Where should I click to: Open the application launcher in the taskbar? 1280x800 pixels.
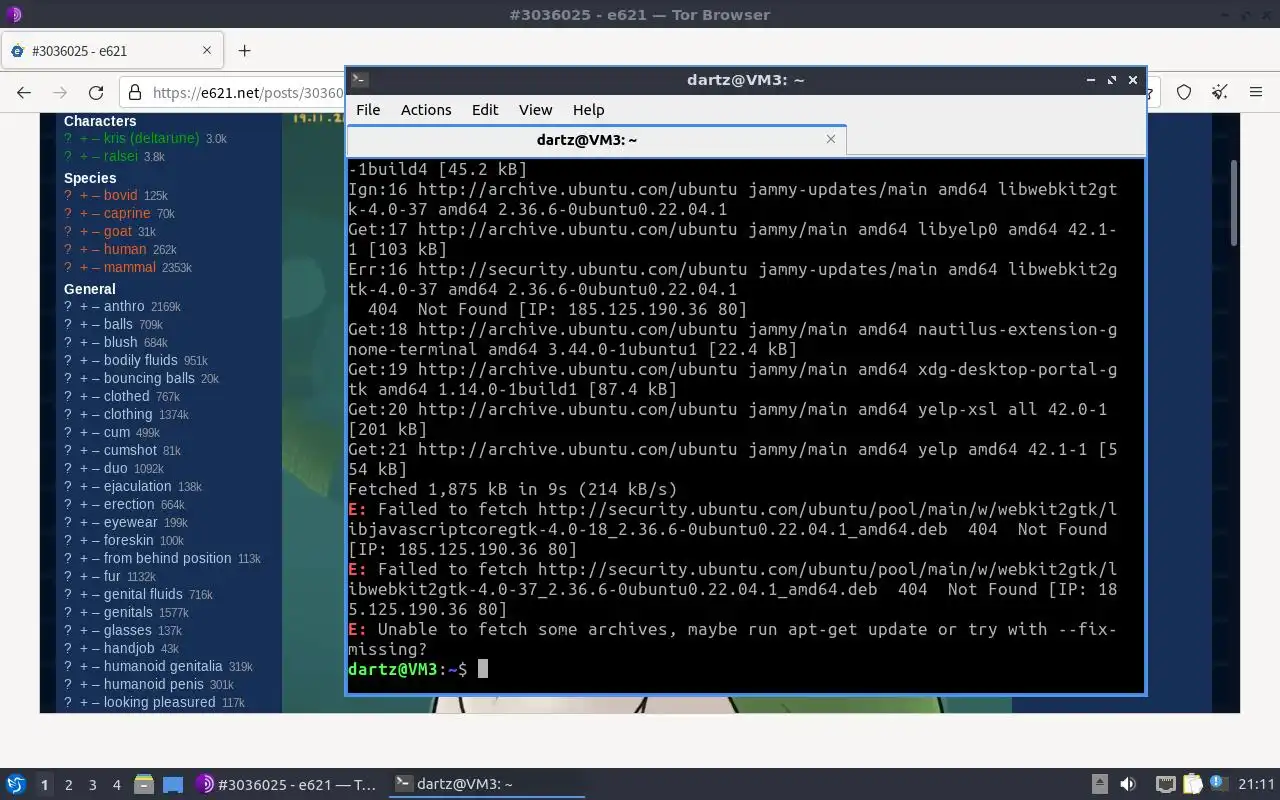[x=15, y=784]
